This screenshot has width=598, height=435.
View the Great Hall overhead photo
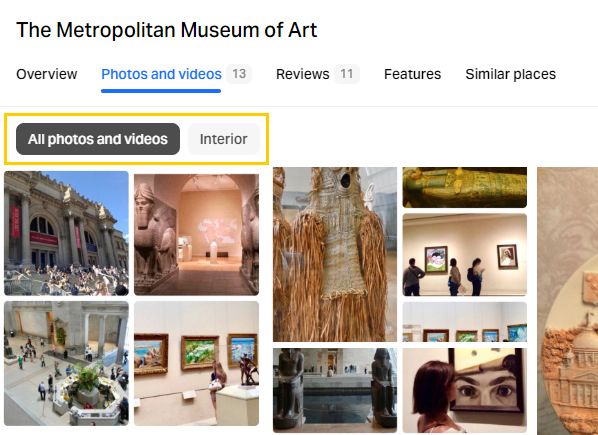[66, 363]
